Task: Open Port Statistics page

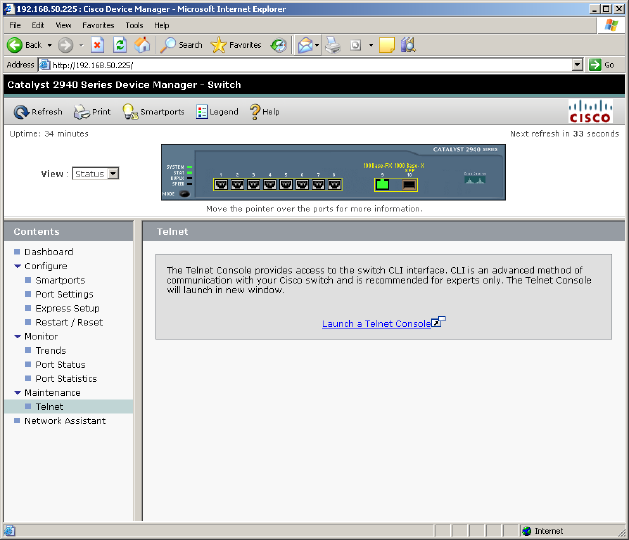Action: pos(66,379)
